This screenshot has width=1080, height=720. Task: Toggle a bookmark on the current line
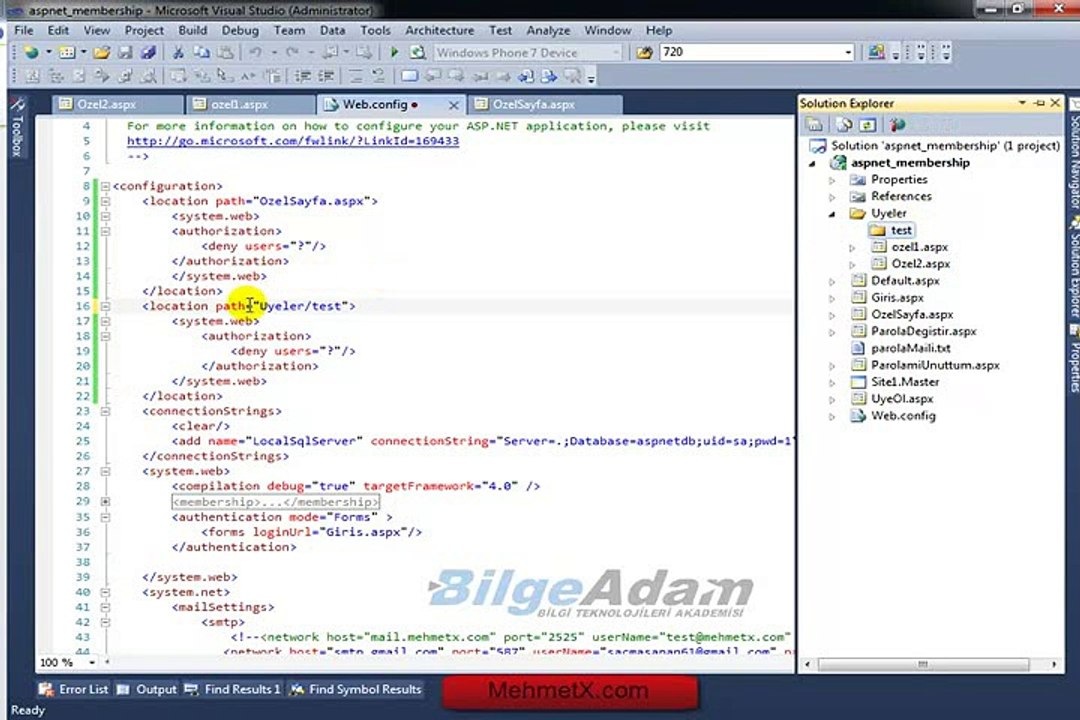pos(409,76)
